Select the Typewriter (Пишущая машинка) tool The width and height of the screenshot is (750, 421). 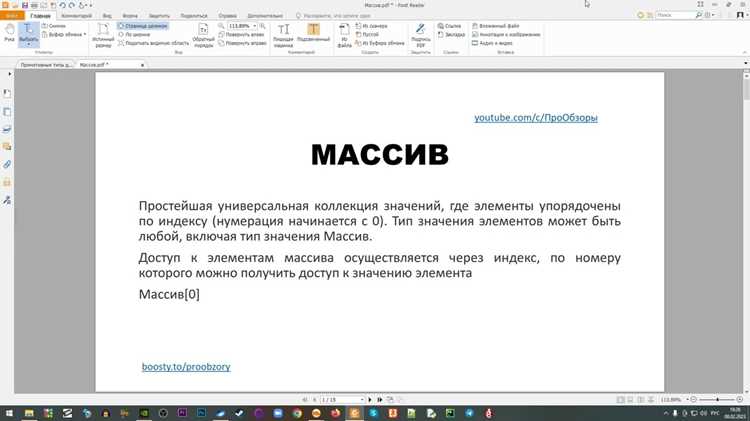tap(283, 35)
